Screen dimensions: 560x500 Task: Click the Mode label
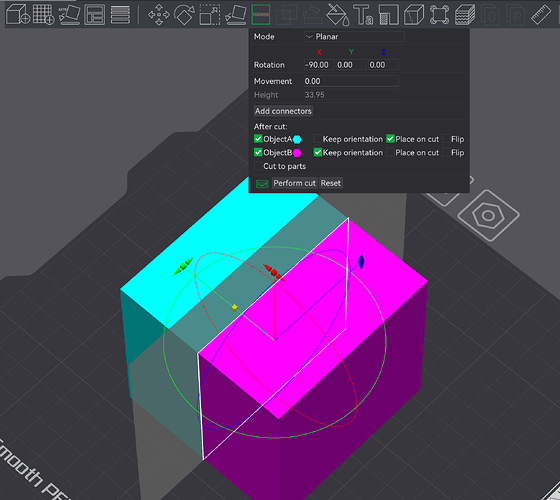click(264, 36)
